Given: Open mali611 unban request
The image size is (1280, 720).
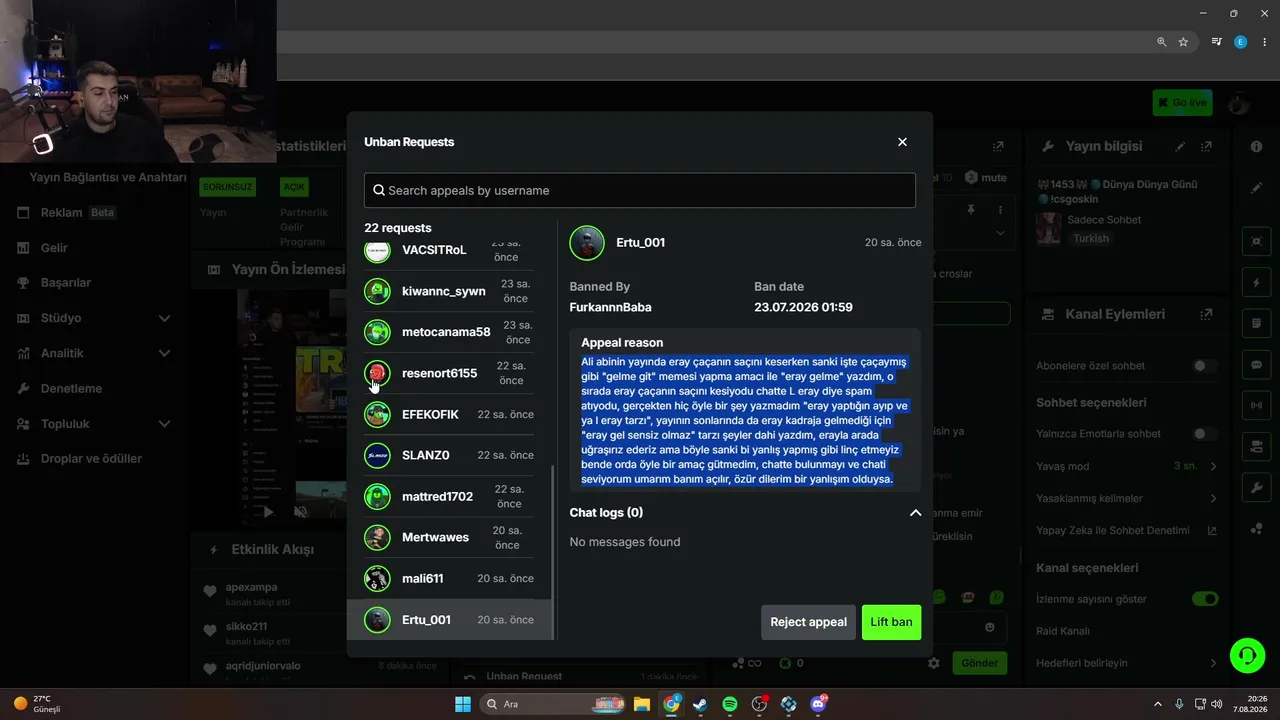Looking at the screenshot, I should tap(448, 578).
